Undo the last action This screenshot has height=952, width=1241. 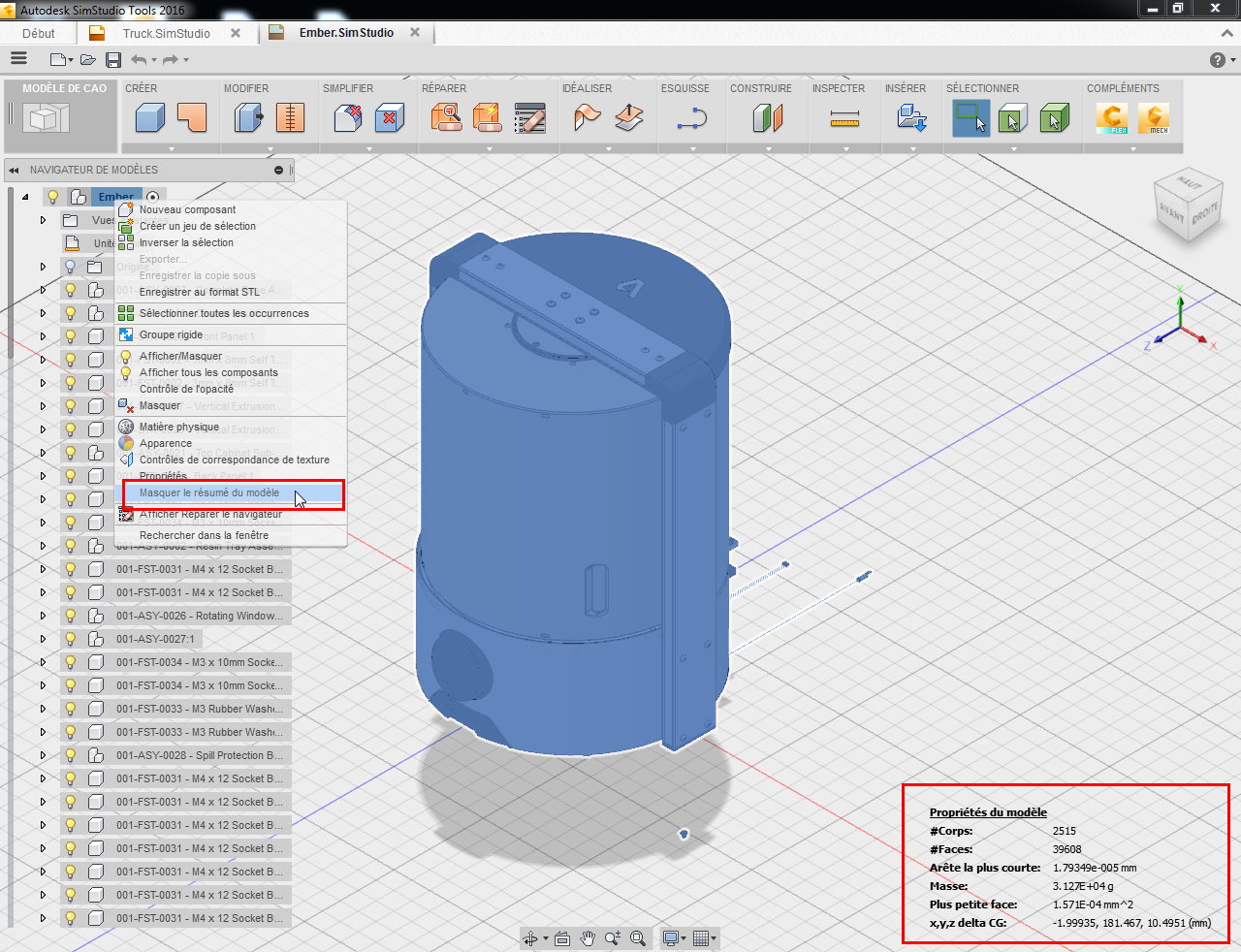139,60
